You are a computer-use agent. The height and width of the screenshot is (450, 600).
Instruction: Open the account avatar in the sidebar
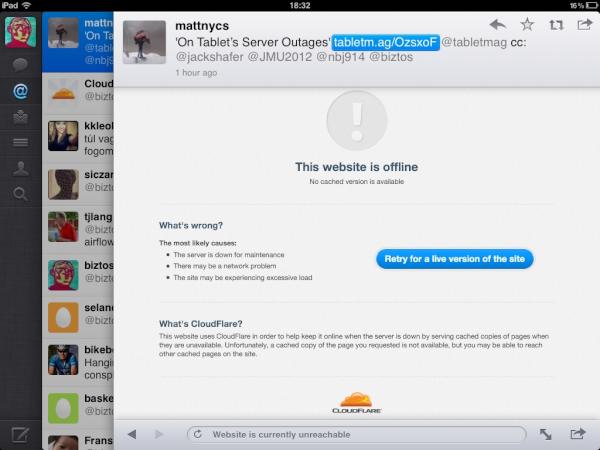(x=20, y=33)
